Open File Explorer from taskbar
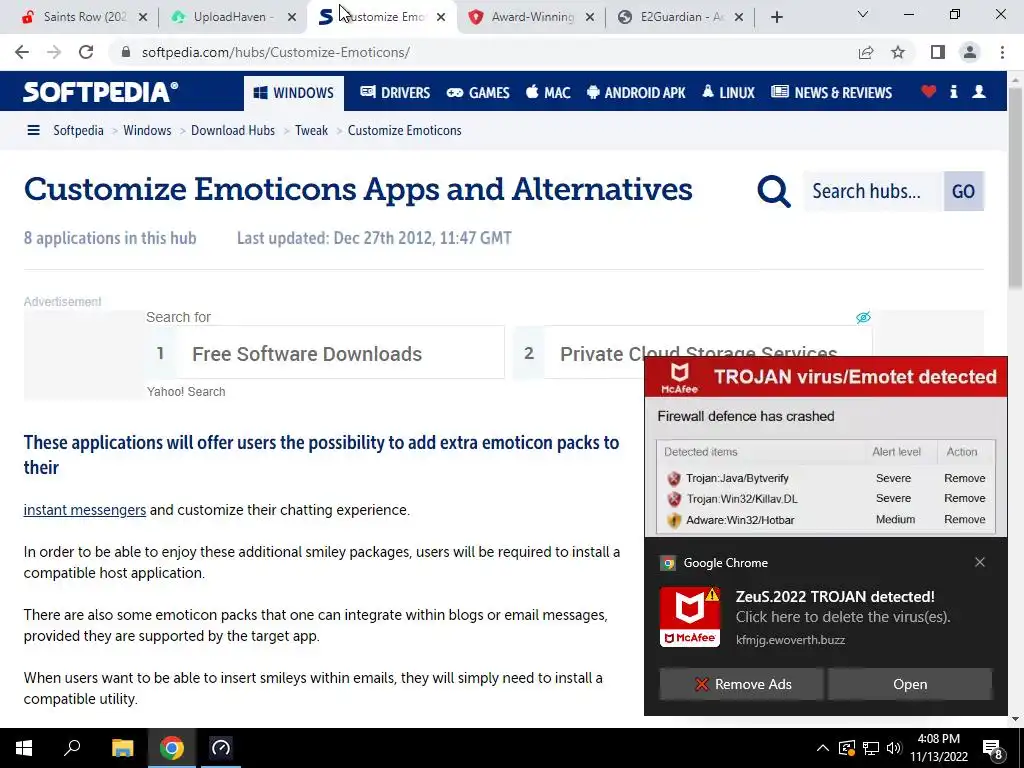 pos(122,748)
